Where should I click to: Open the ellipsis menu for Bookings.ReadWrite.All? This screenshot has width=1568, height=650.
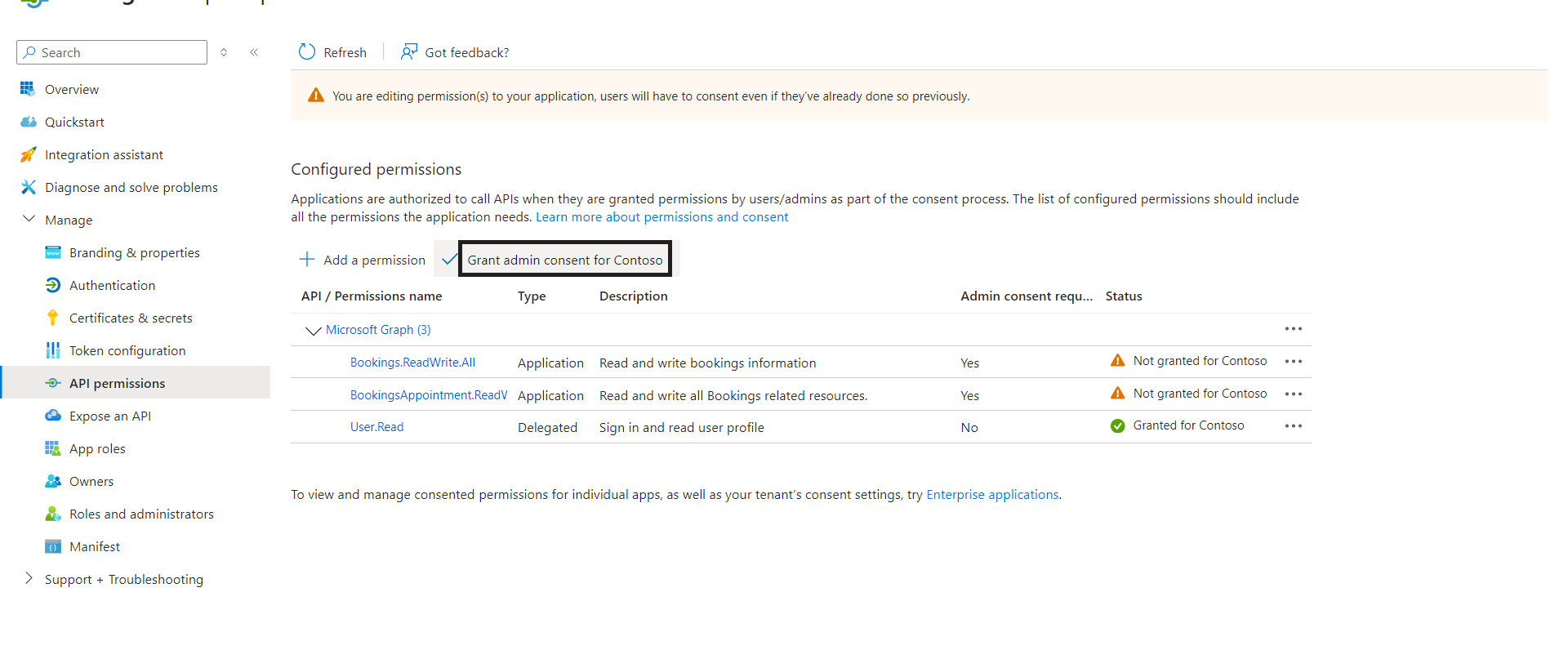(x=1293, y=361)
